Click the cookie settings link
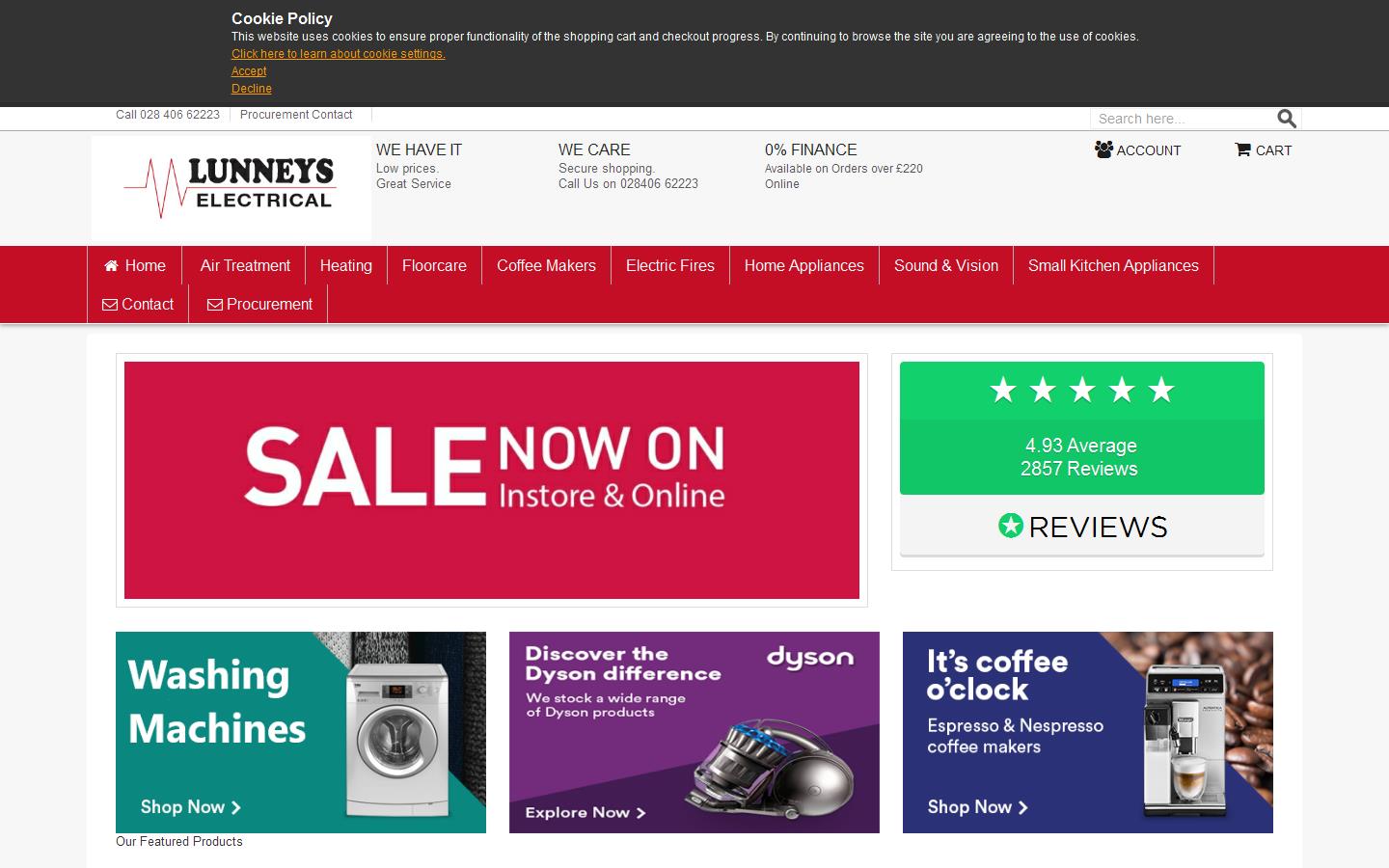Screen dimensions: 1389x868 [337, 54]
